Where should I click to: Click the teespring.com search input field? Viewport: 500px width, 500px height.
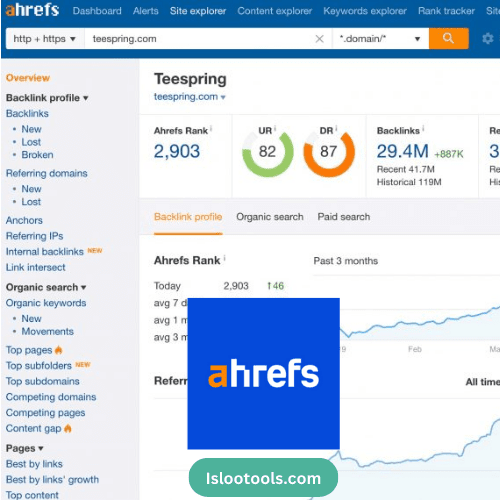(200, 39)
